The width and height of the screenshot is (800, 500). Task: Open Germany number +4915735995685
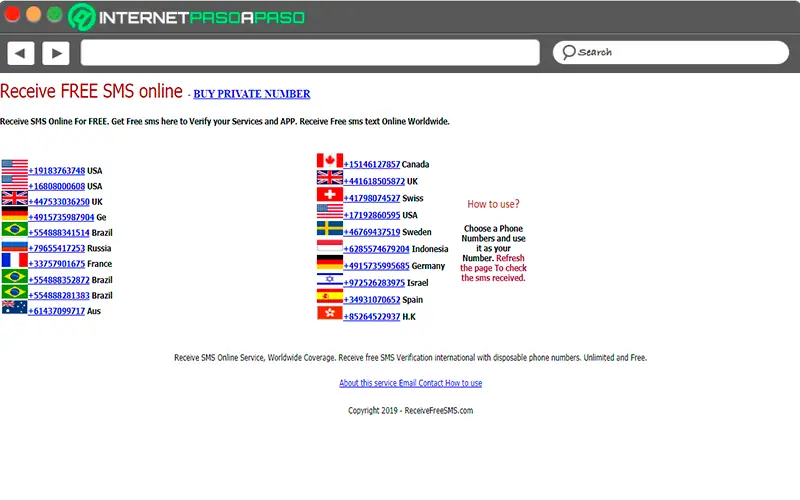(377, 266)
